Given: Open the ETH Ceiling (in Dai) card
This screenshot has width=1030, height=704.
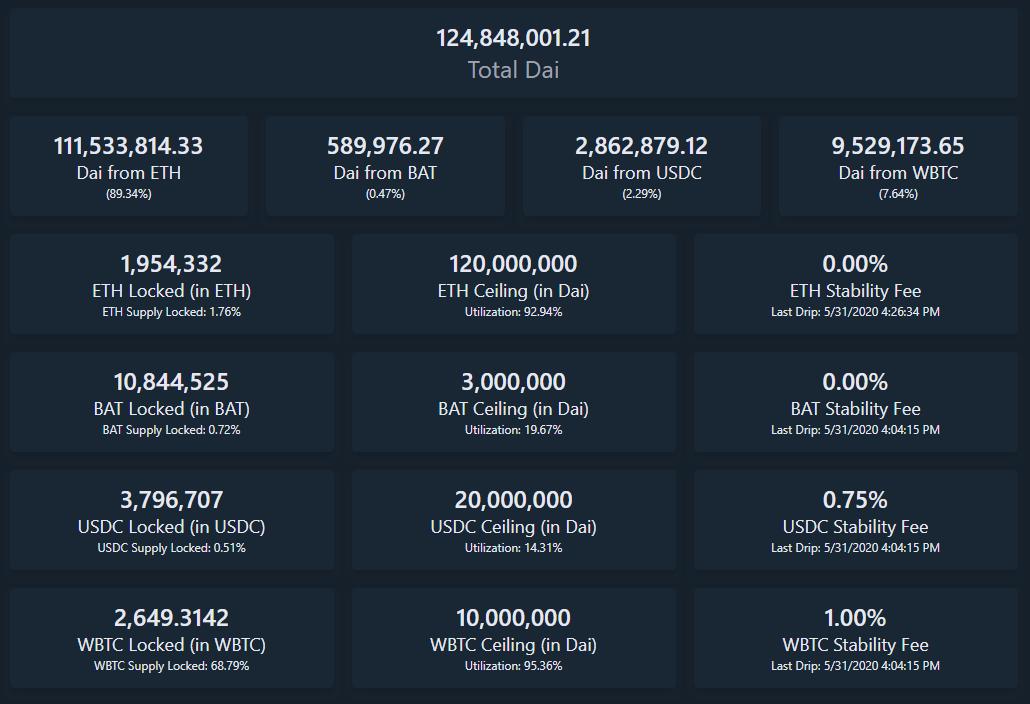Looking at the screenshot, I should (x=513, y=284).
